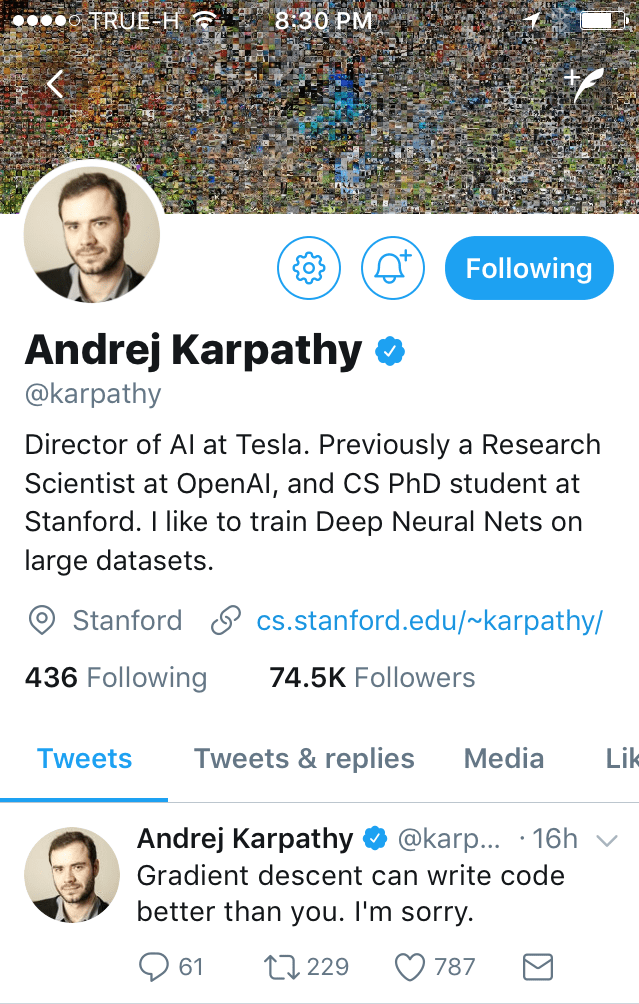Select the Tweets tab
This screenshot has height=1004, width=639.
click(x=85, y=758)
